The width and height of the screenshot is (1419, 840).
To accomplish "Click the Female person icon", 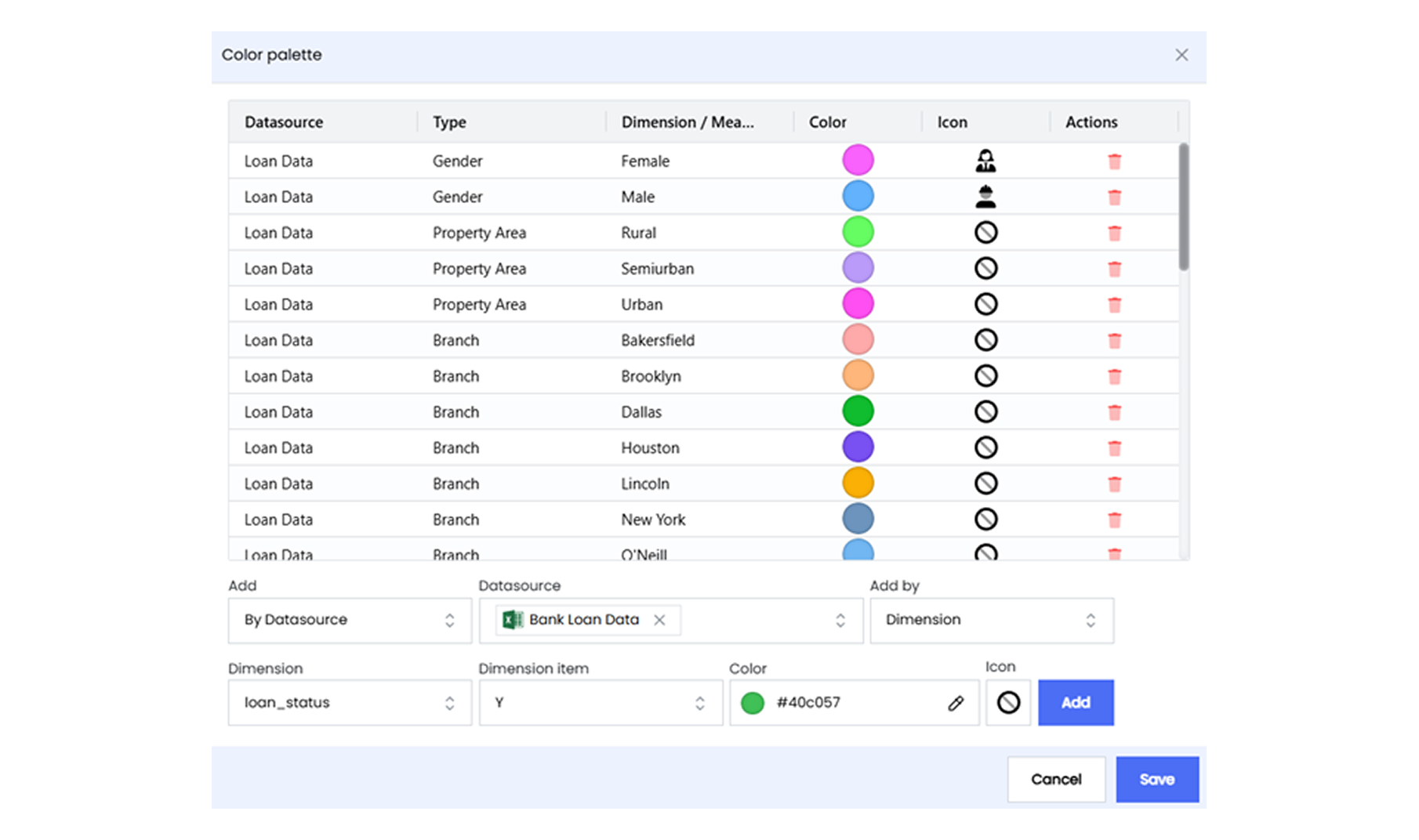I will (985, 161).
